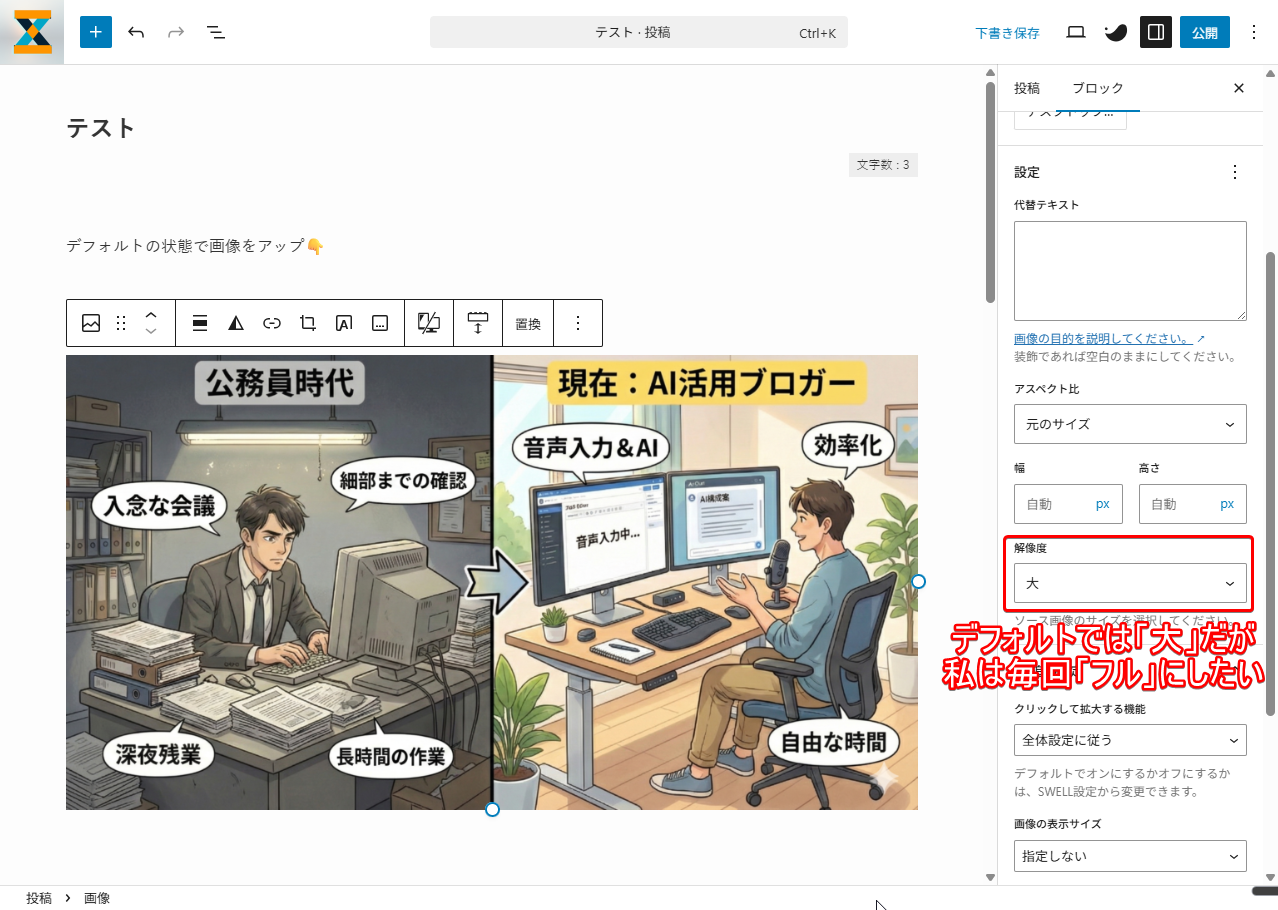Click the 置換 replace button
The image size is (1278, 910).
tap(528, 323)
